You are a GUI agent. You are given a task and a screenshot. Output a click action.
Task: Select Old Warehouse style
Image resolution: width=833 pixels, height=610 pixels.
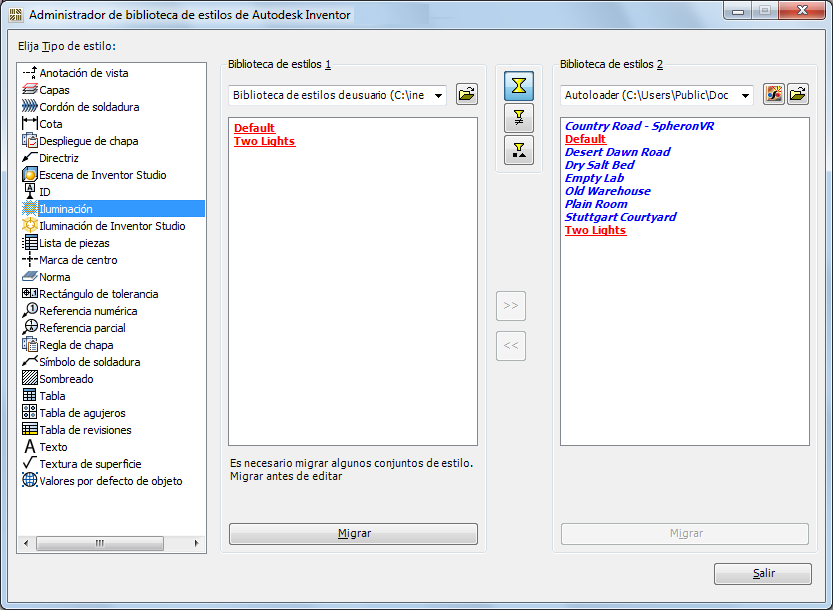[x=607, y=191]
